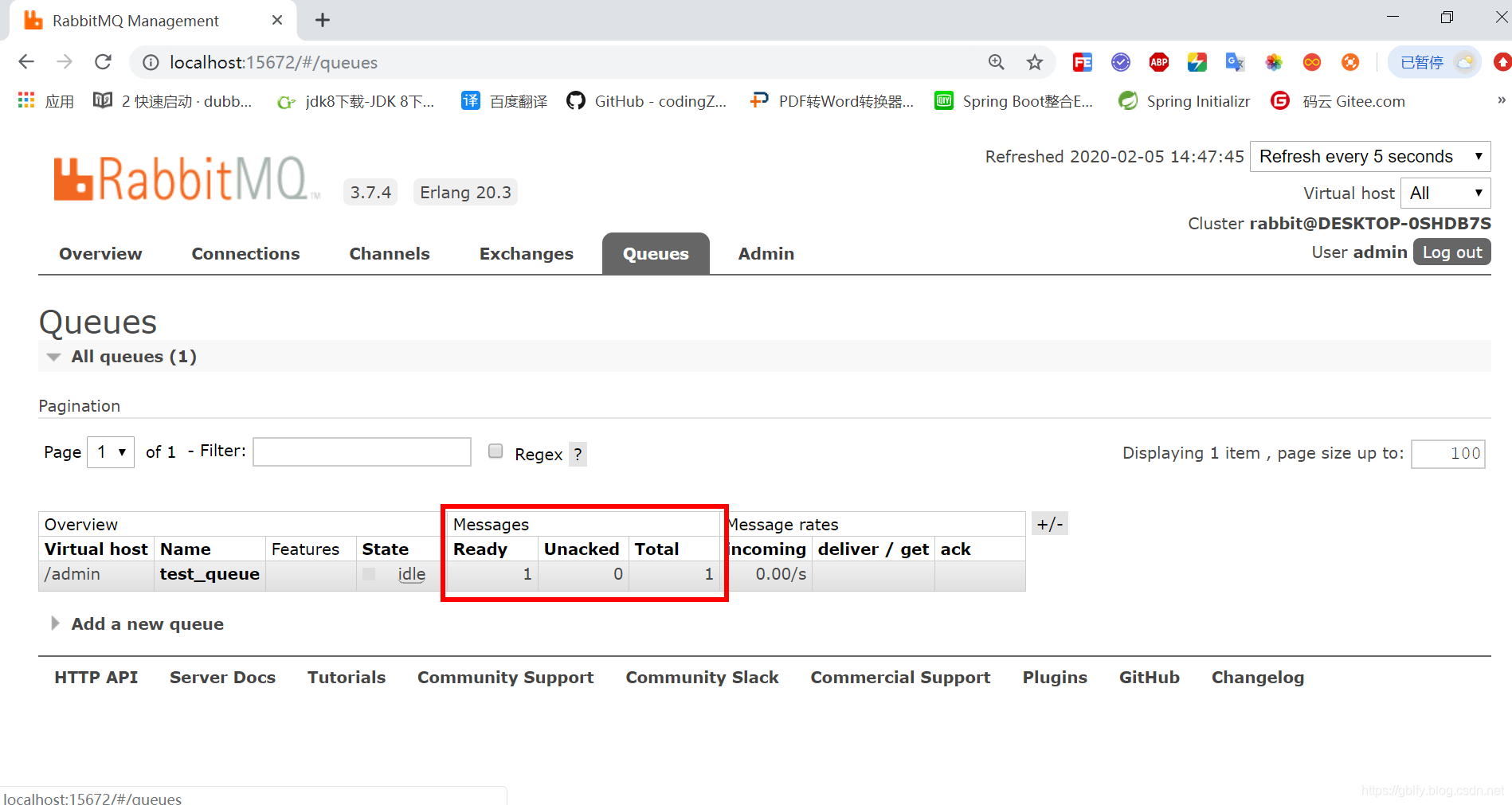Viewport: 1512px width, 805px height.
Task: Open a new browser tab
Action: click(x=323, y=21)
